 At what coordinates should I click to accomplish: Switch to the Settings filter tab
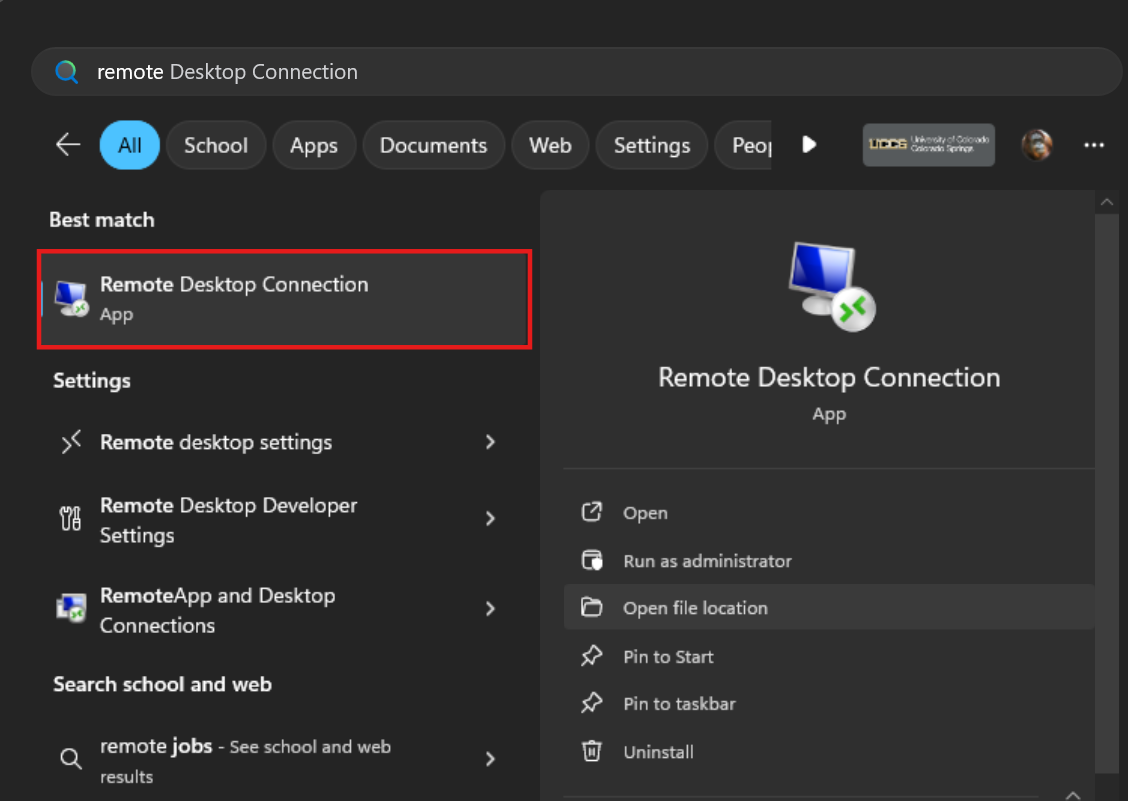click(x=652, y=145)
